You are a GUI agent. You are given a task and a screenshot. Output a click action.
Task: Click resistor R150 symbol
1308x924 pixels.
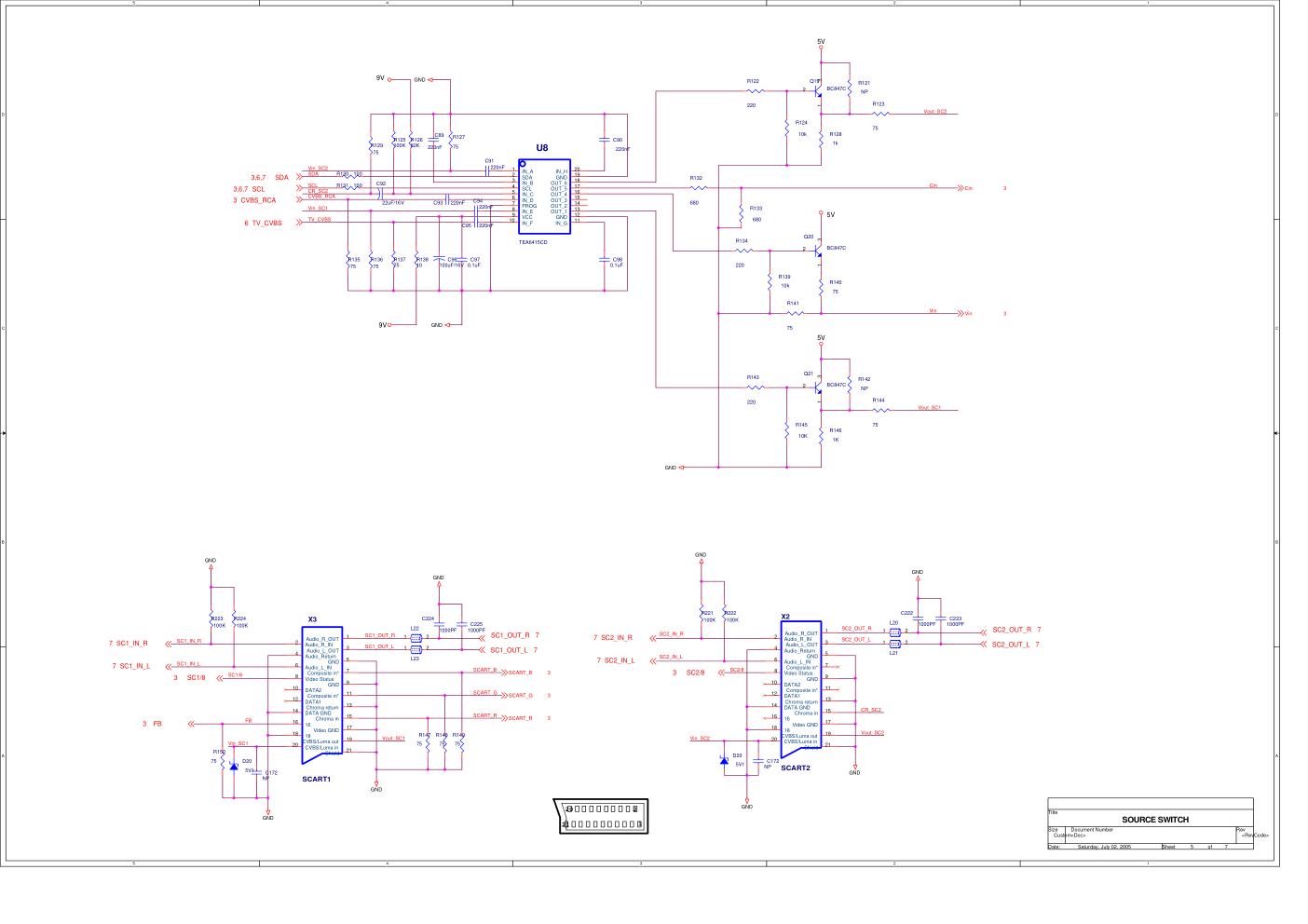pos(223,760)
